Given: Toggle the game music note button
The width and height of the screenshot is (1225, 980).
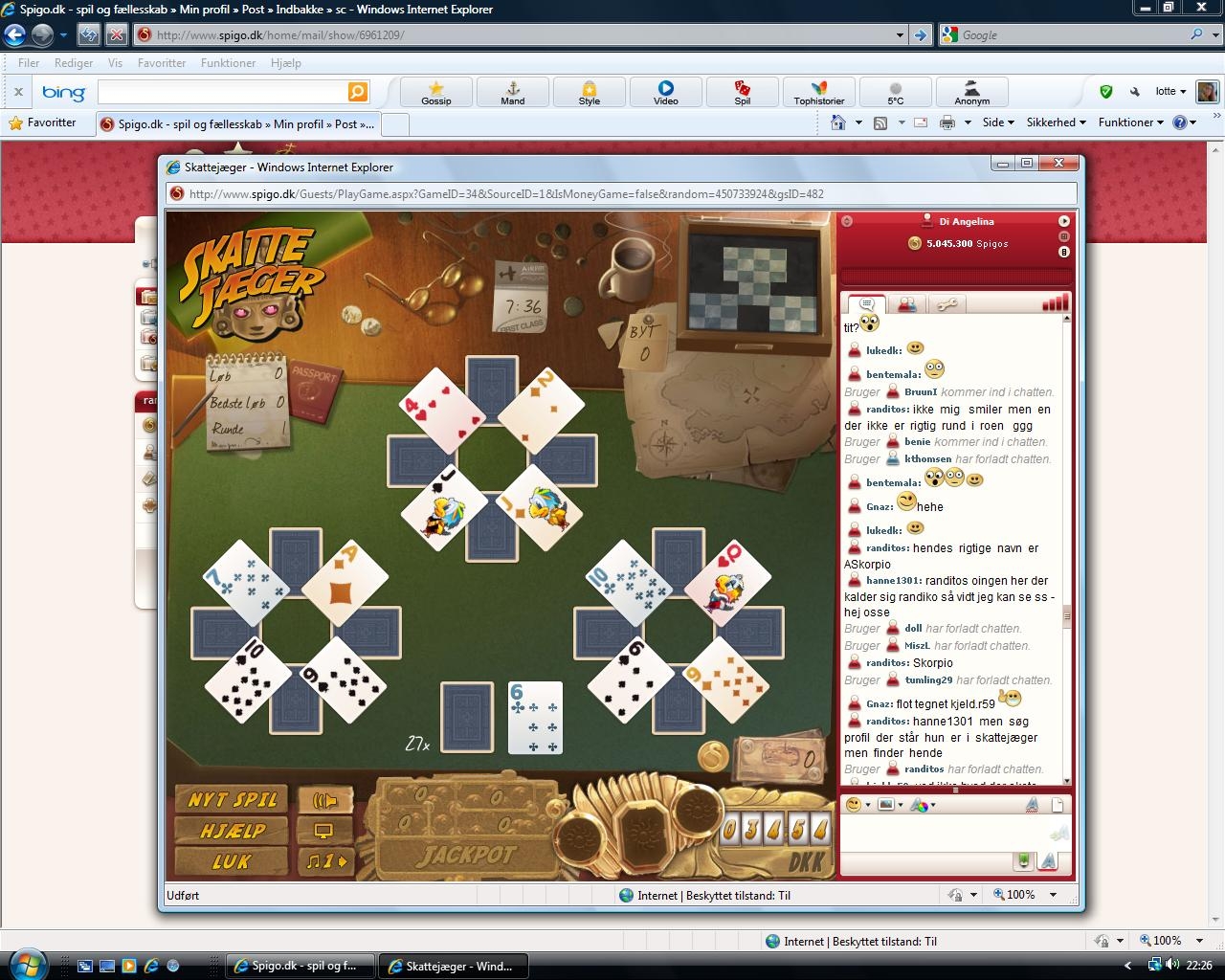Looking at the screenshot, I should [x=324, y=861].
